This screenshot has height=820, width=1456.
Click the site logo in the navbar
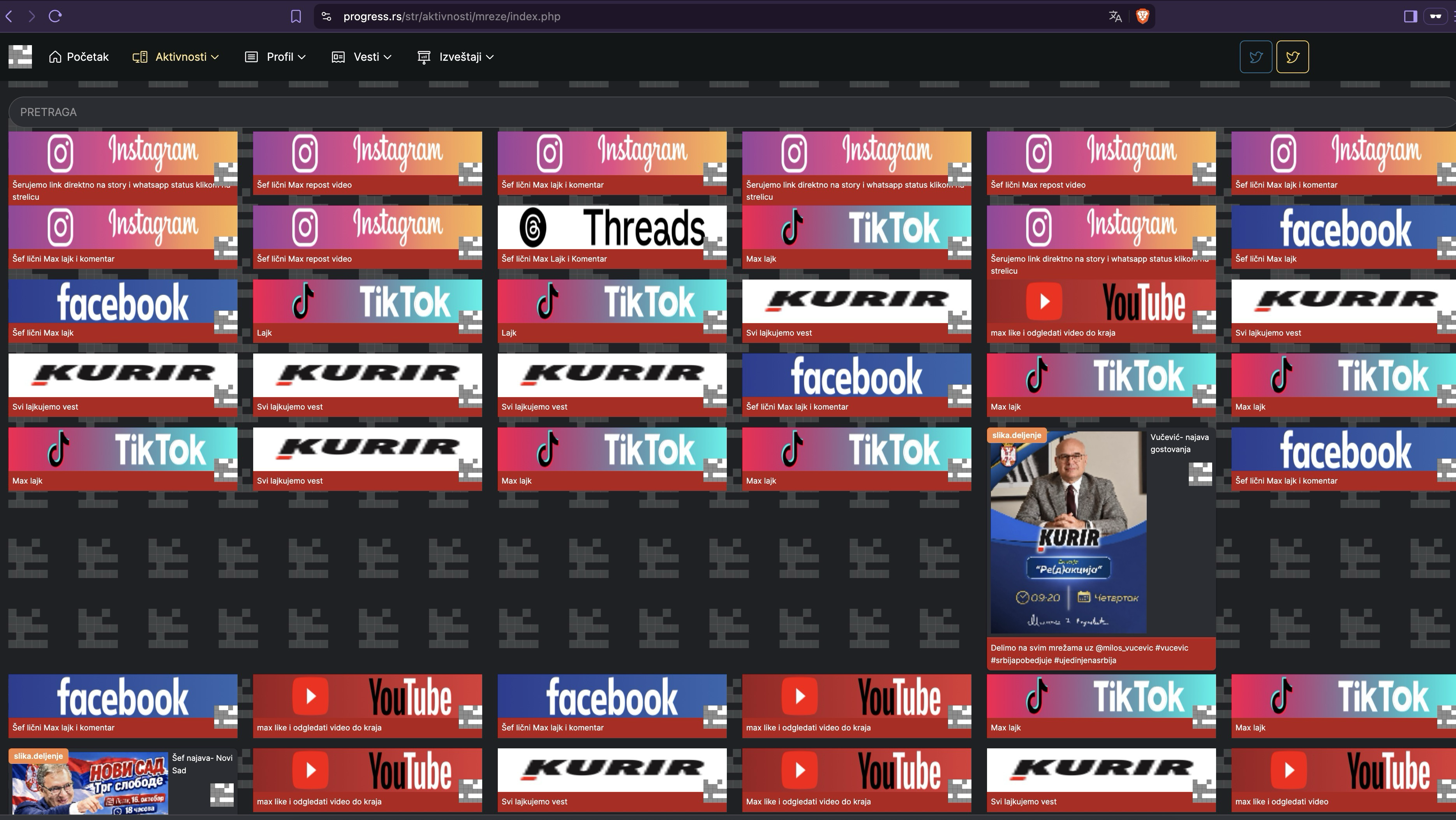[x=20, y=56]
